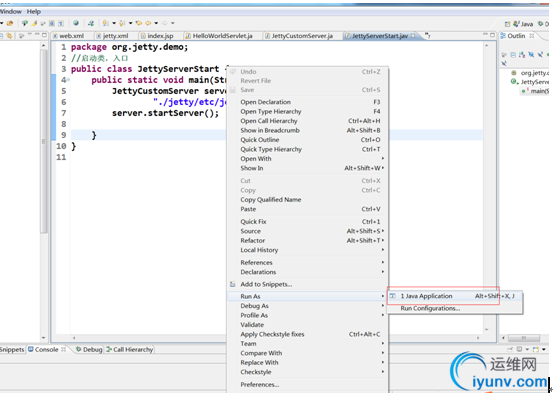Image resolution: width=553 pixels, height=398 pixels.
Task: Select Paste in the context menu
Action: click(x=308, y=209)
